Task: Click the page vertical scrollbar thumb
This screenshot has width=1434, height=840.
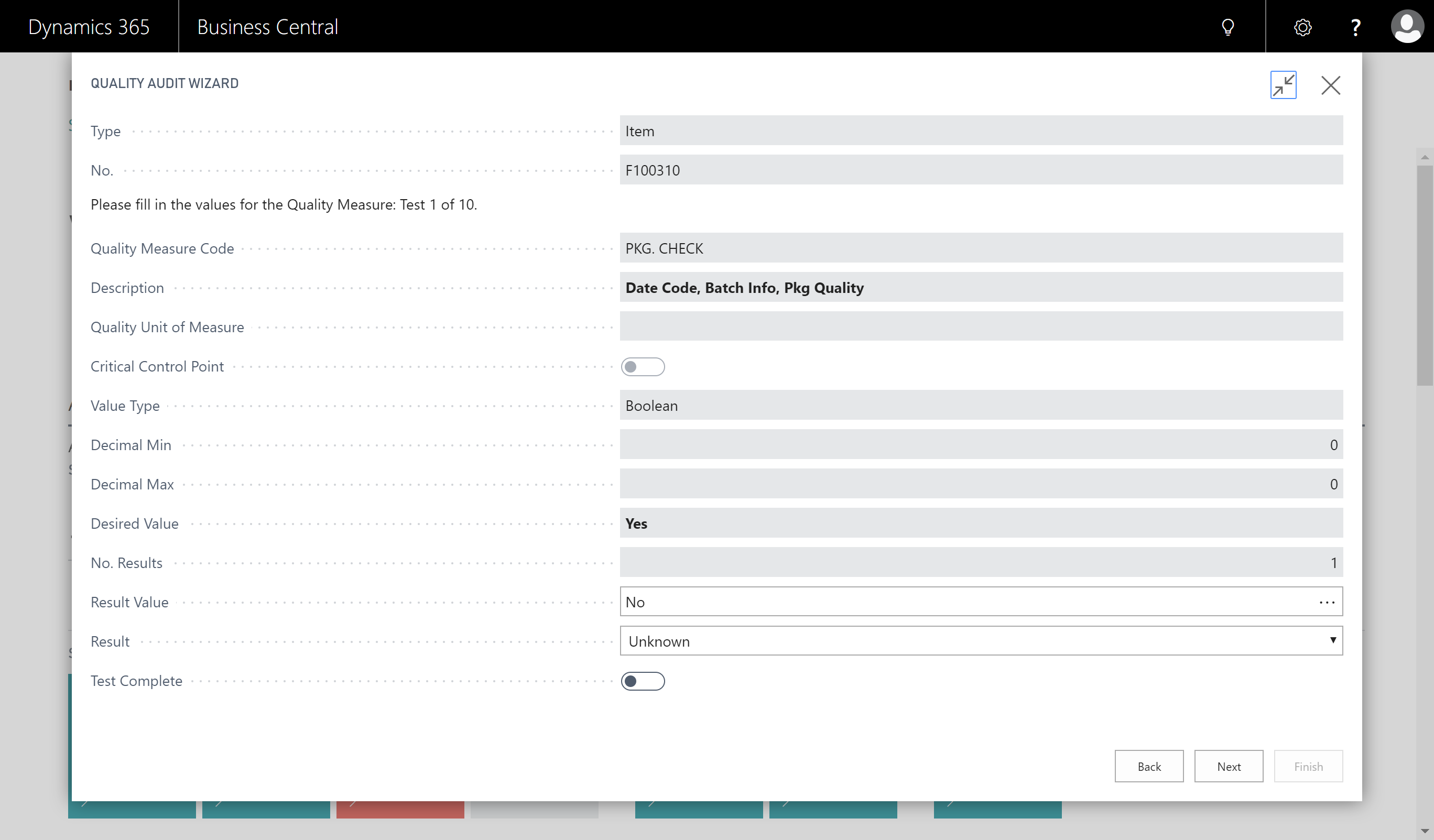Action: pos(1425,275)
